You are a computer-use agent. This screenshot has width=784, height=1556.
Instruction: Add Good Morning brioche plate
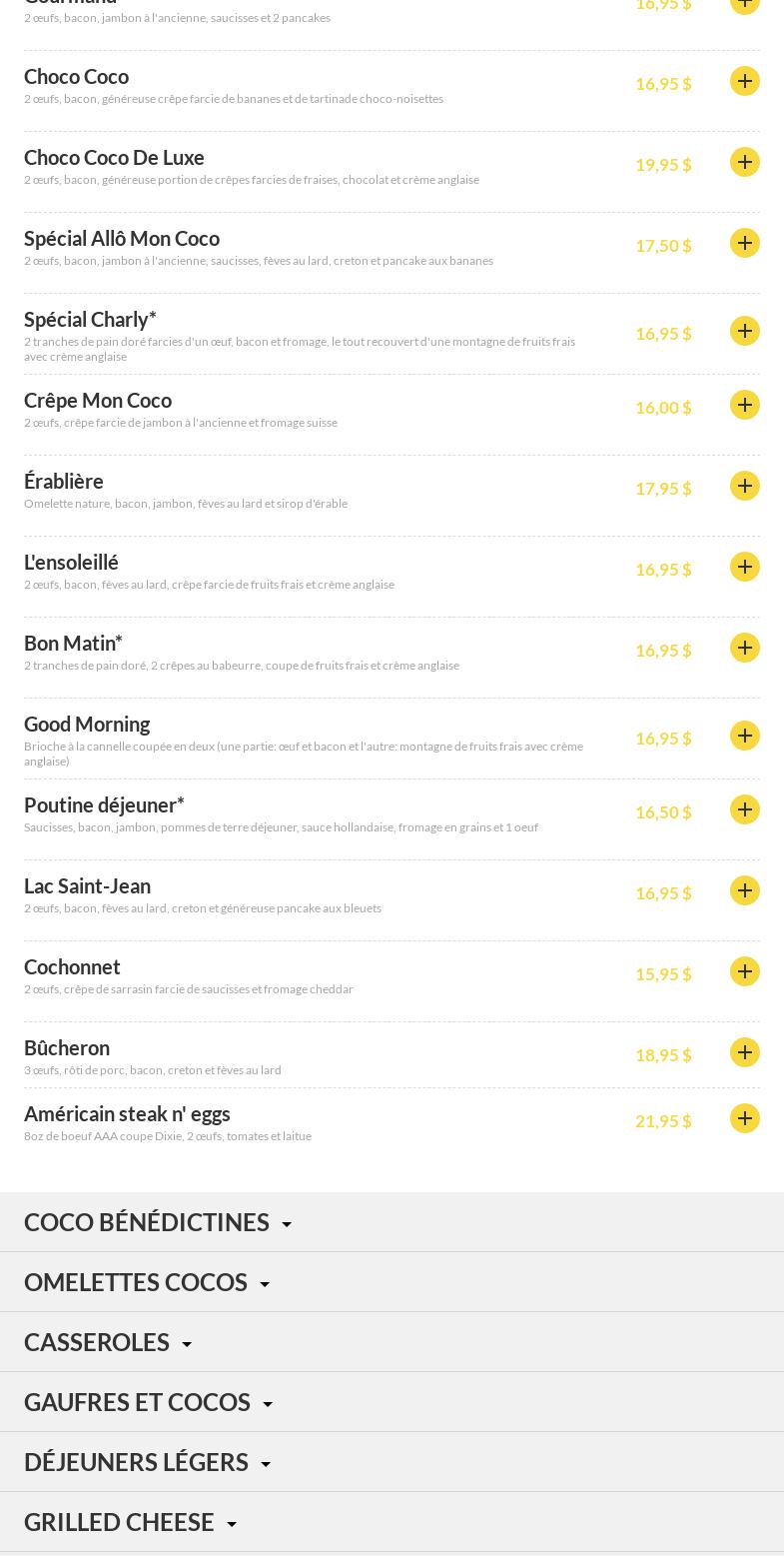tap(745, 736)
